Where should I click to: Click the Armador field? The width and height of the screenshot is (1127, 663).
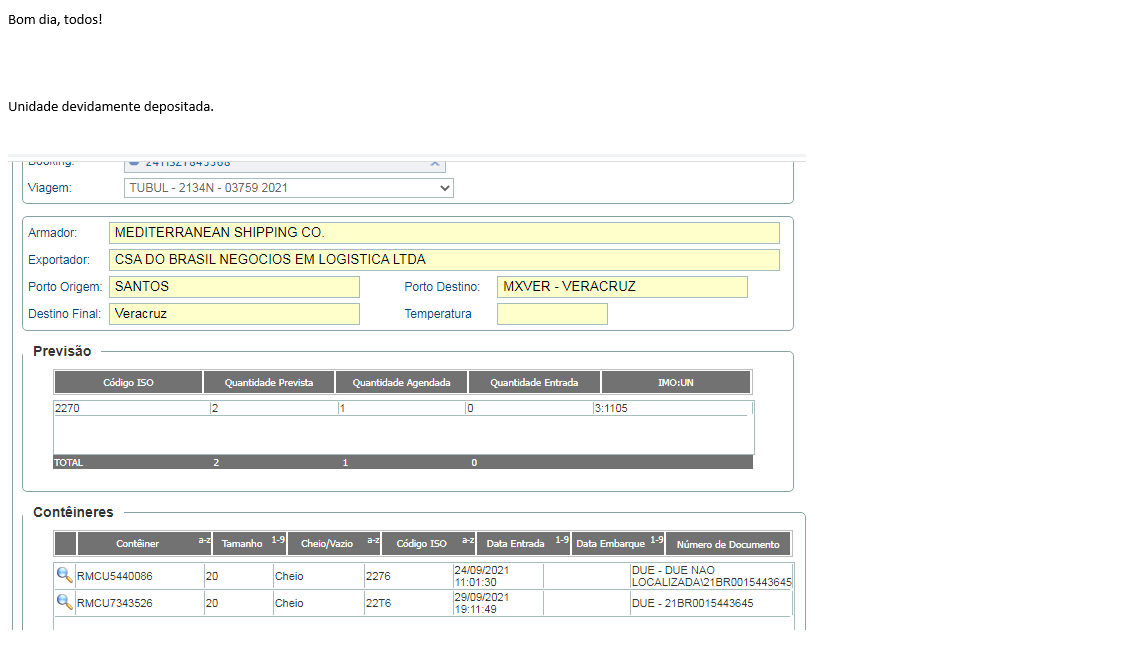444,233
